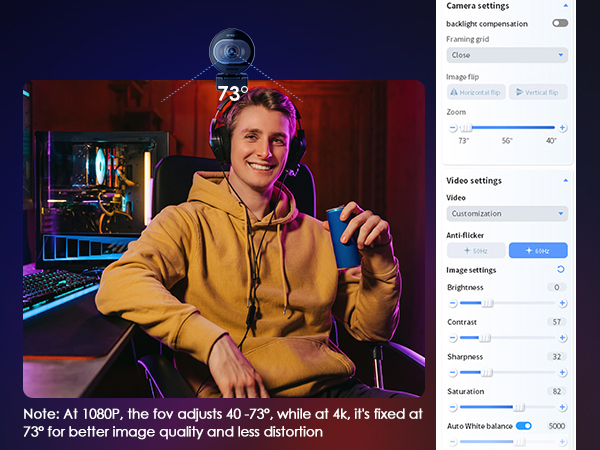
Task: Increase zoom with plus icon
Action: coord(562,127)
